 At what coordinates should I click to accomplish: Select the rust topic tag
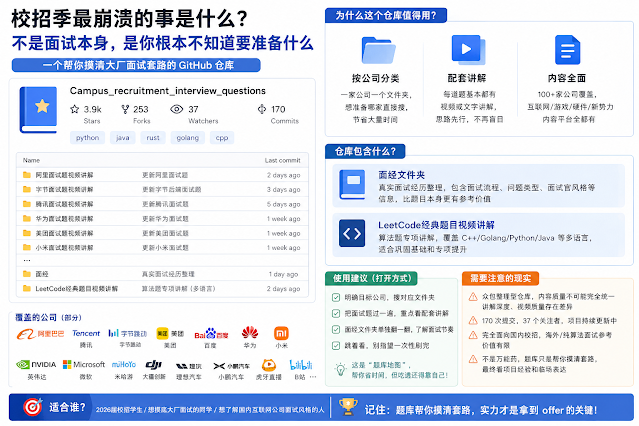click(153, 138)
